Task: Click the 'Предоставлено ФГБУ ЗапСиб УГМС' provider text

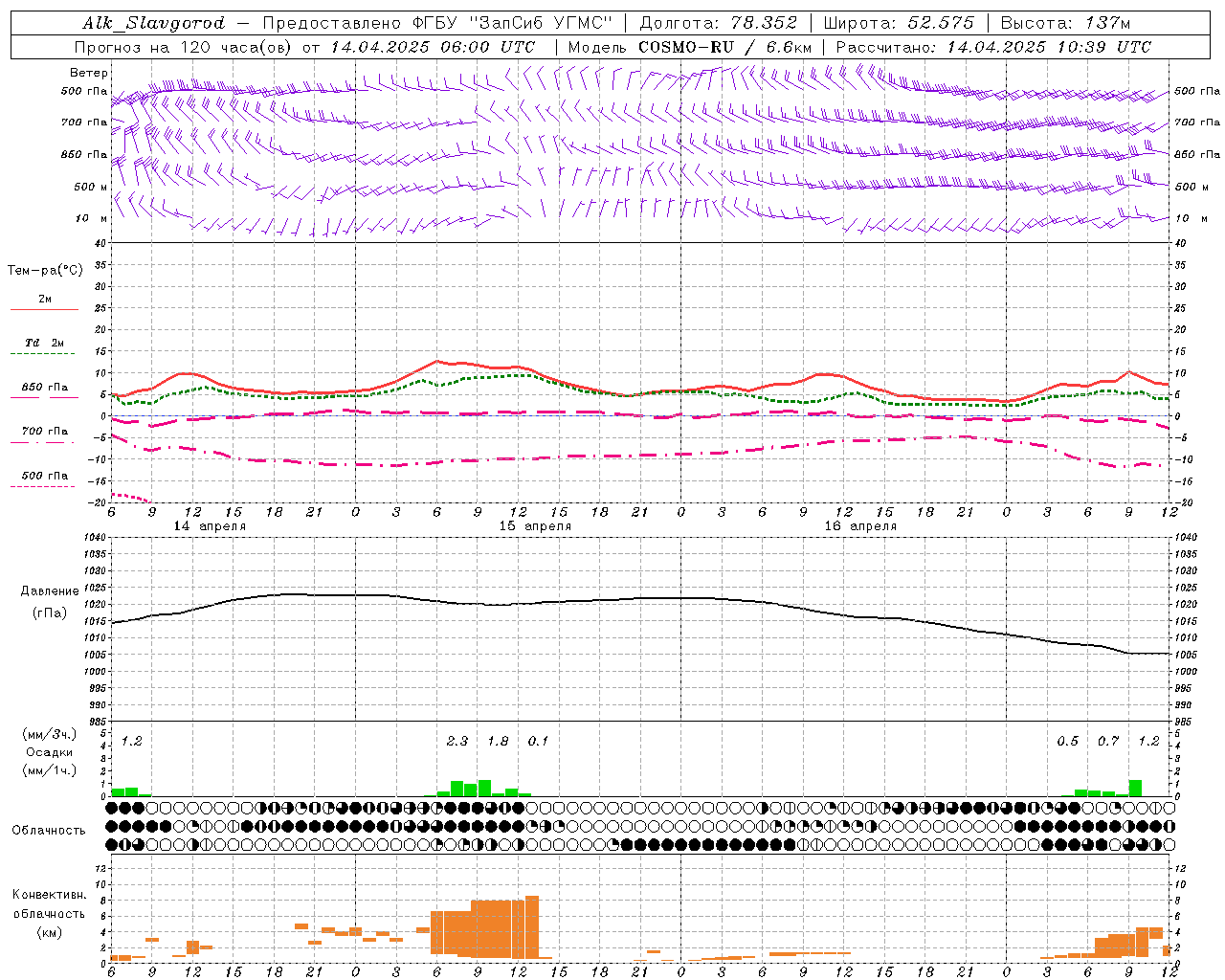Action: pyautogui.click(x=436, y=23)
